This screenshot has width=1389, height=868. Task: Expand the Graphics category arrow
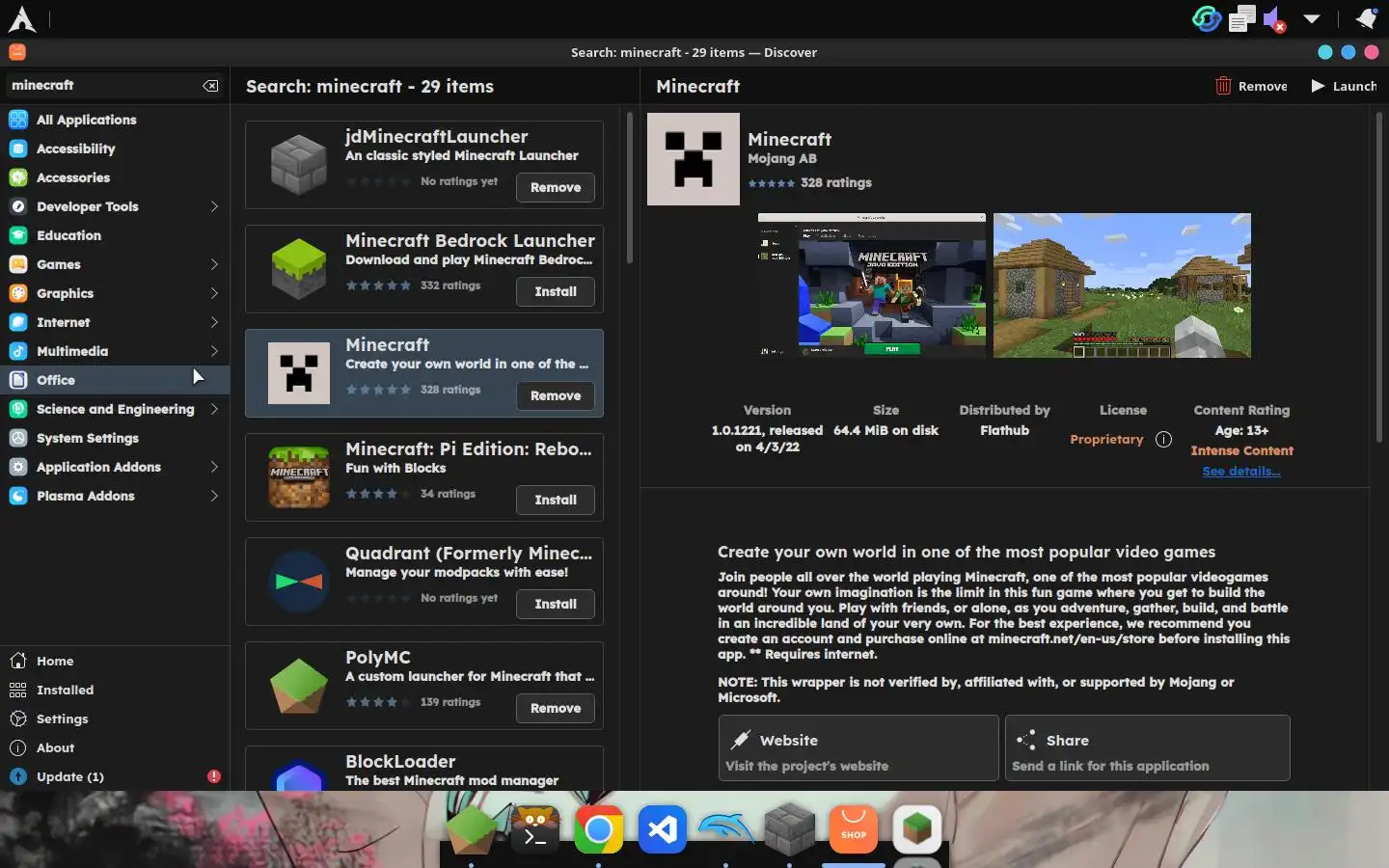tap(214, 293)
